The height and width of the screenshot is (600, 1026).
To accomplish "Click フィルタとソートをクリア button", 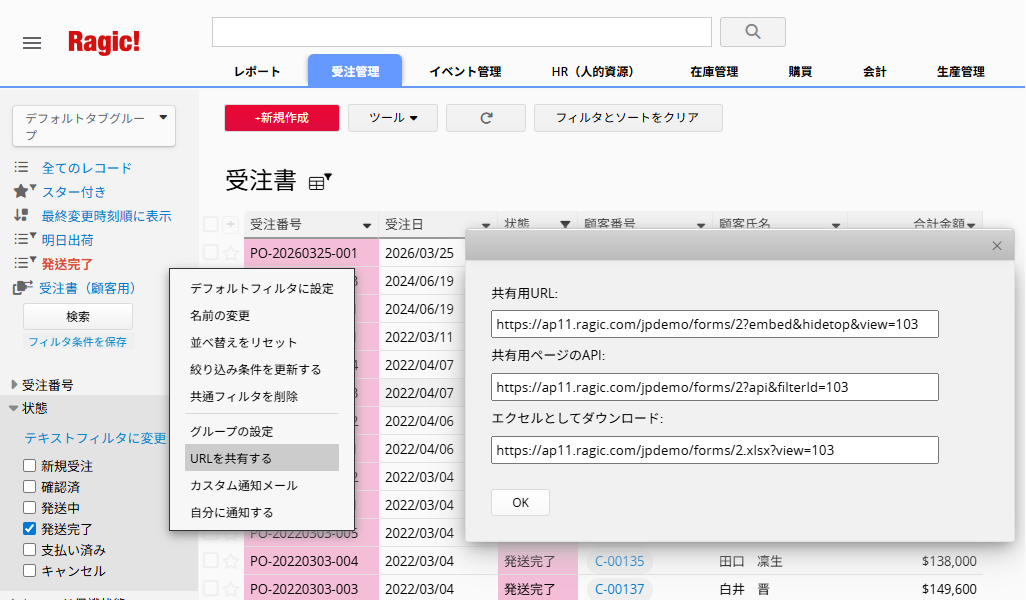I will (x=628, y=118).
